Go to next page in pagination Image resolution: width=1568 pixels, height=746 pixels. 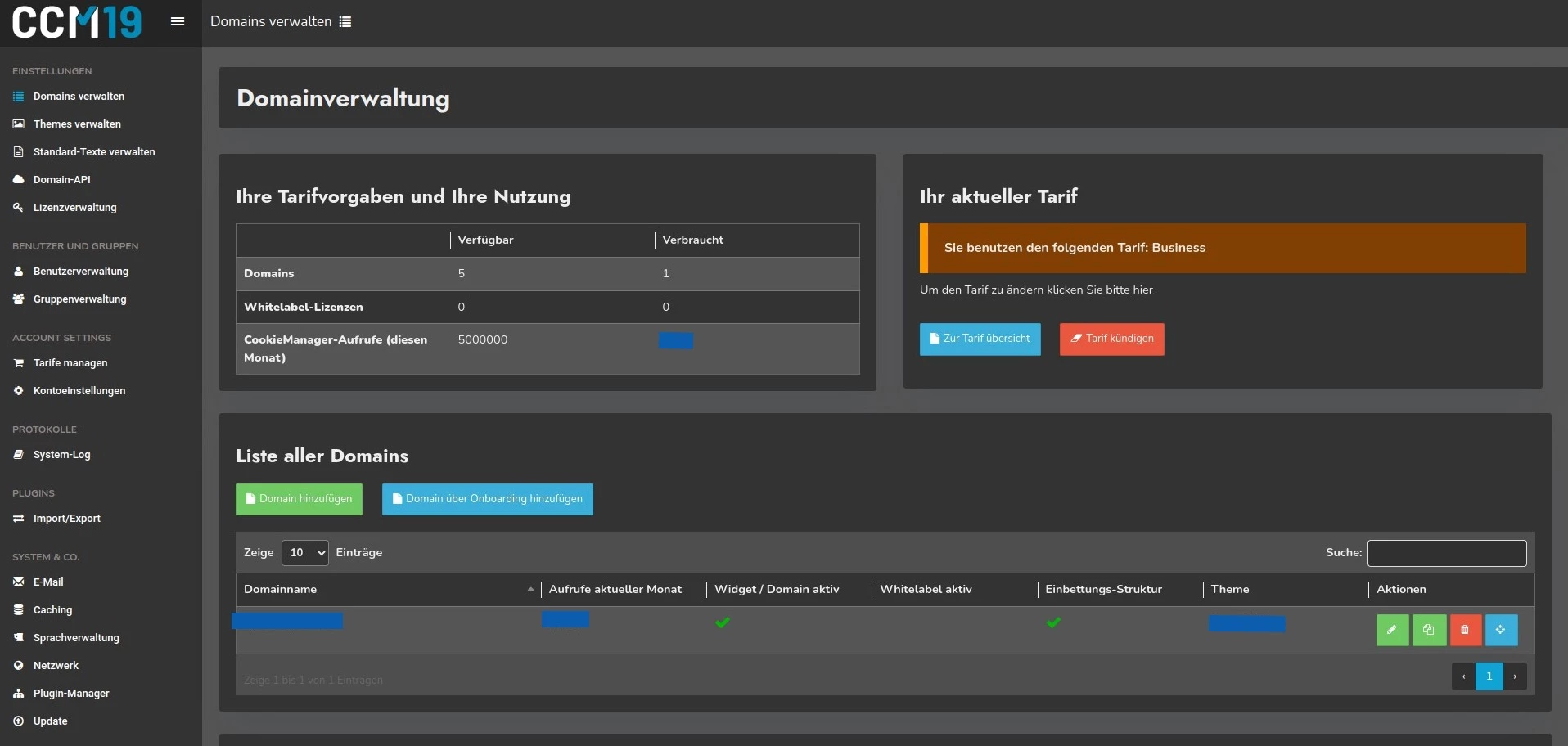tap(1515, 676)
